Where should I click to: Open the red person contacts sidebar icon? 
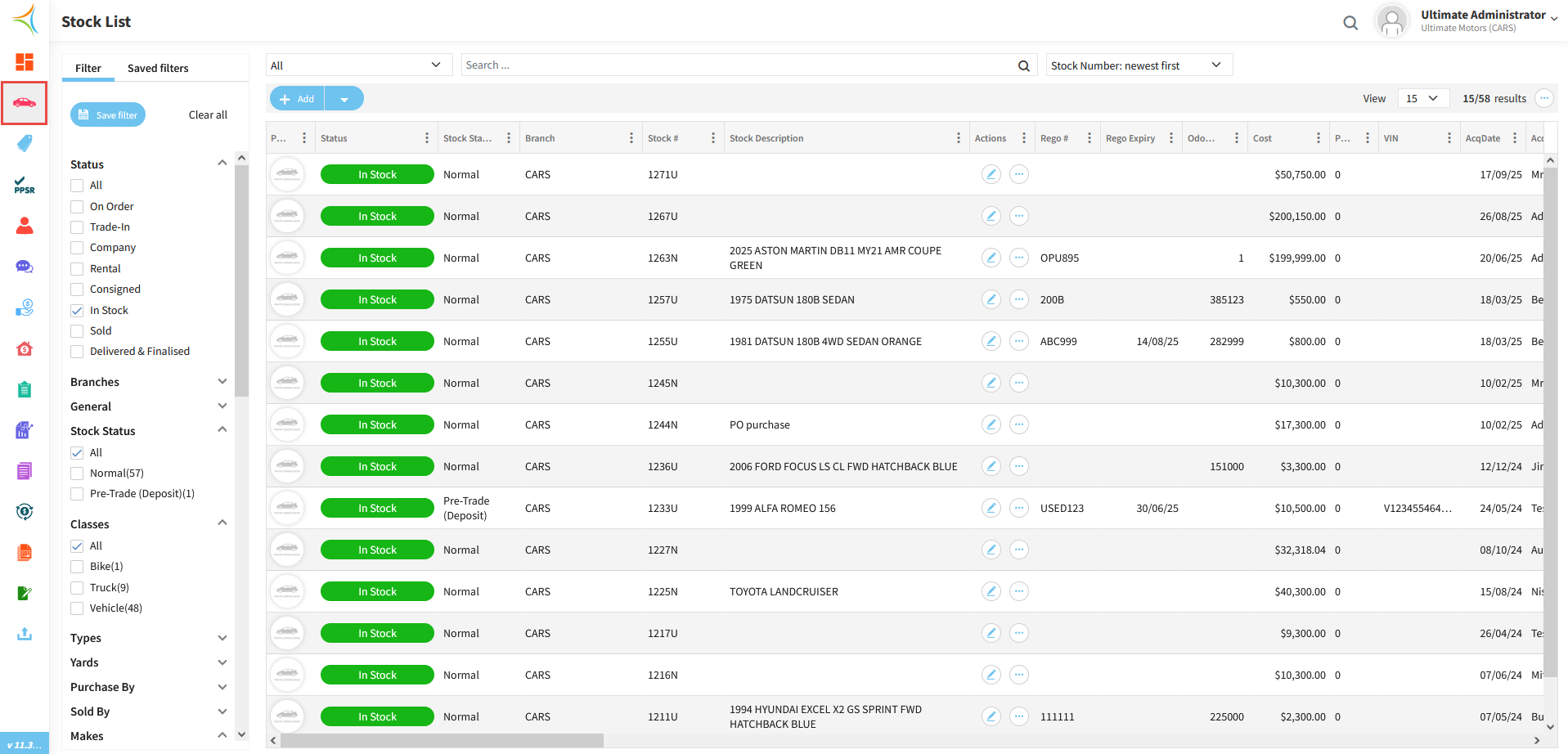coord(25,226)
